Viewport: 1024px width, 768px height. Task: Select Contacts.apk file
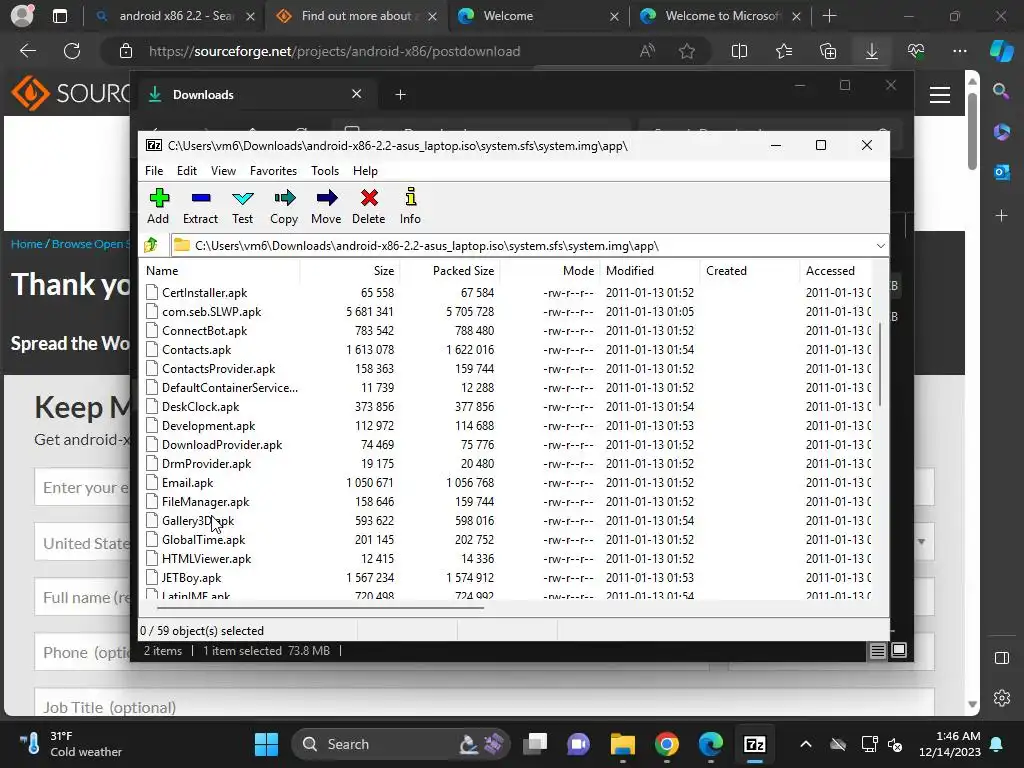pyautogui.click(x=197, y=349)
